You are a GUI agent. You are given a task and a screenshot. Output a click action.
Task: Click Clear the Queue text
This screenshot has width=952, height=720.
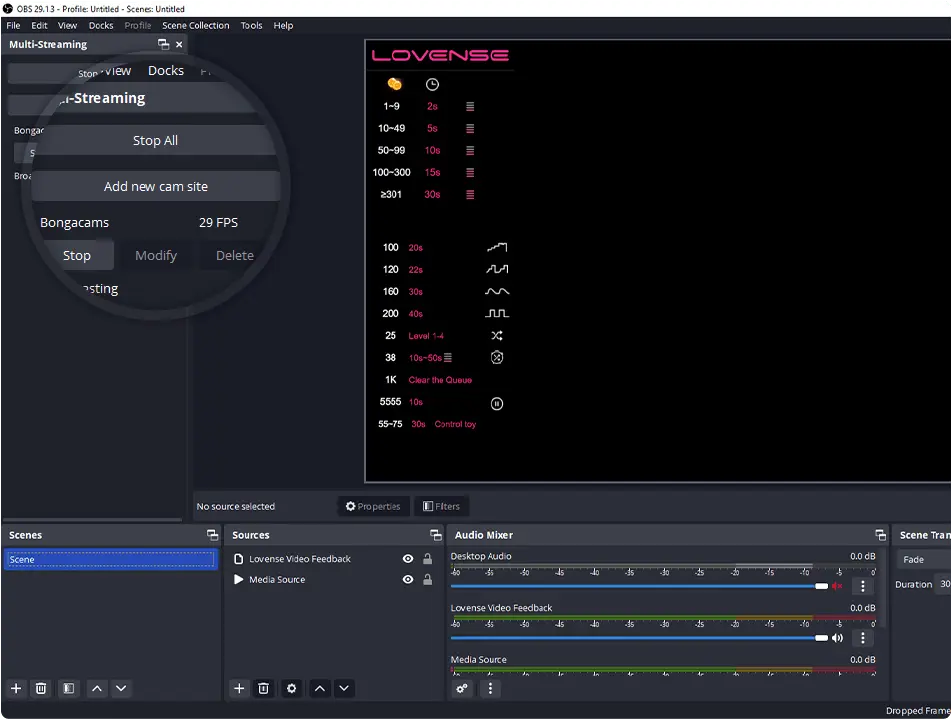click(x=440, y=380)
